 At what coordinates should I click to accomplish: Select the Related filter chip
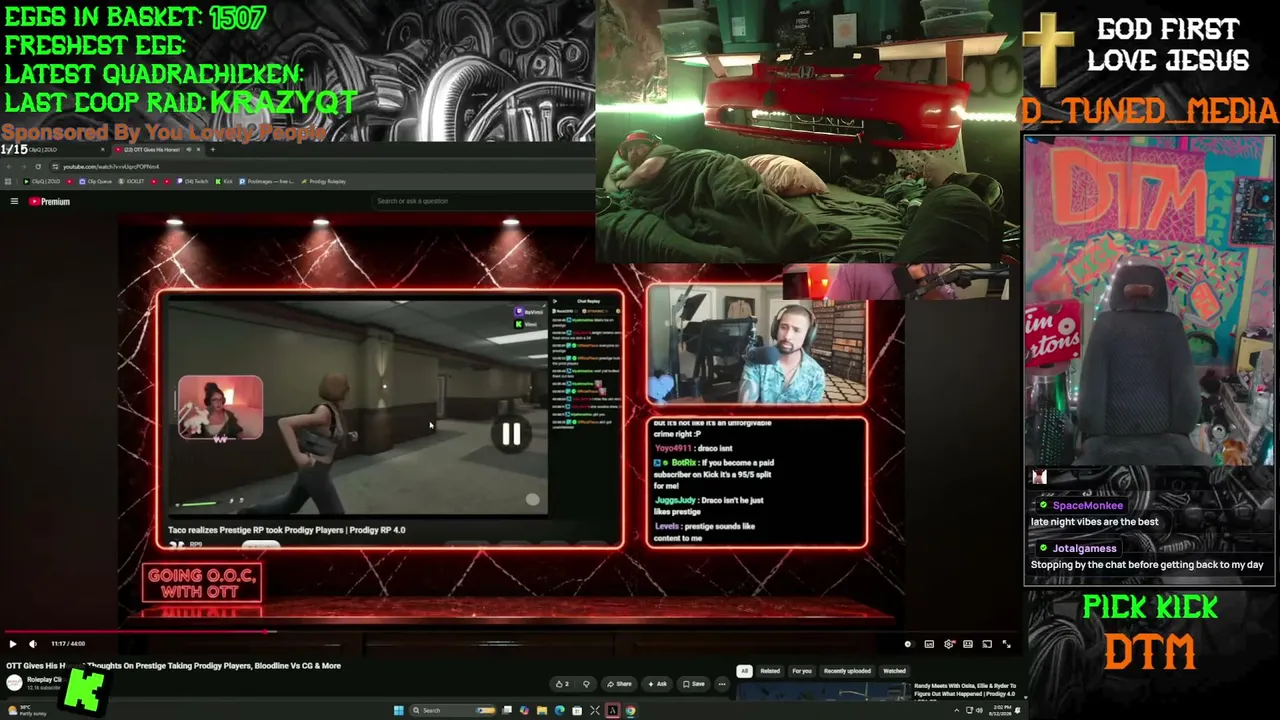(770, 671)
